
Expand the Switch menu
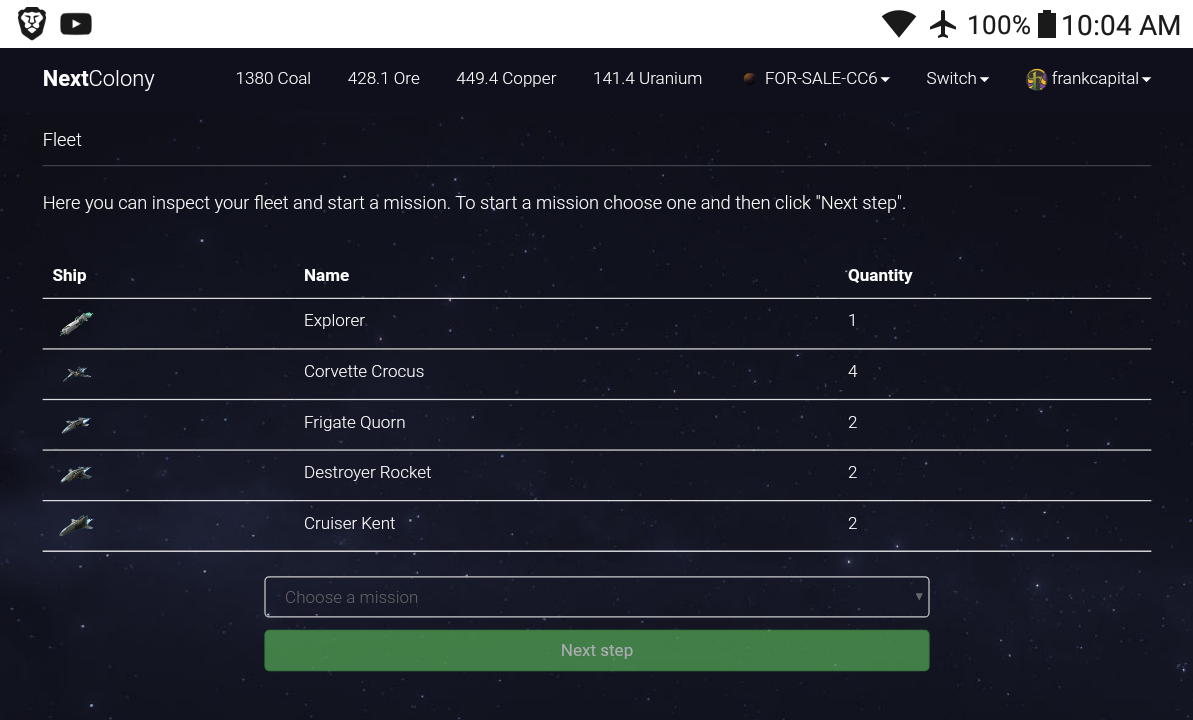(x=957, y=78)
